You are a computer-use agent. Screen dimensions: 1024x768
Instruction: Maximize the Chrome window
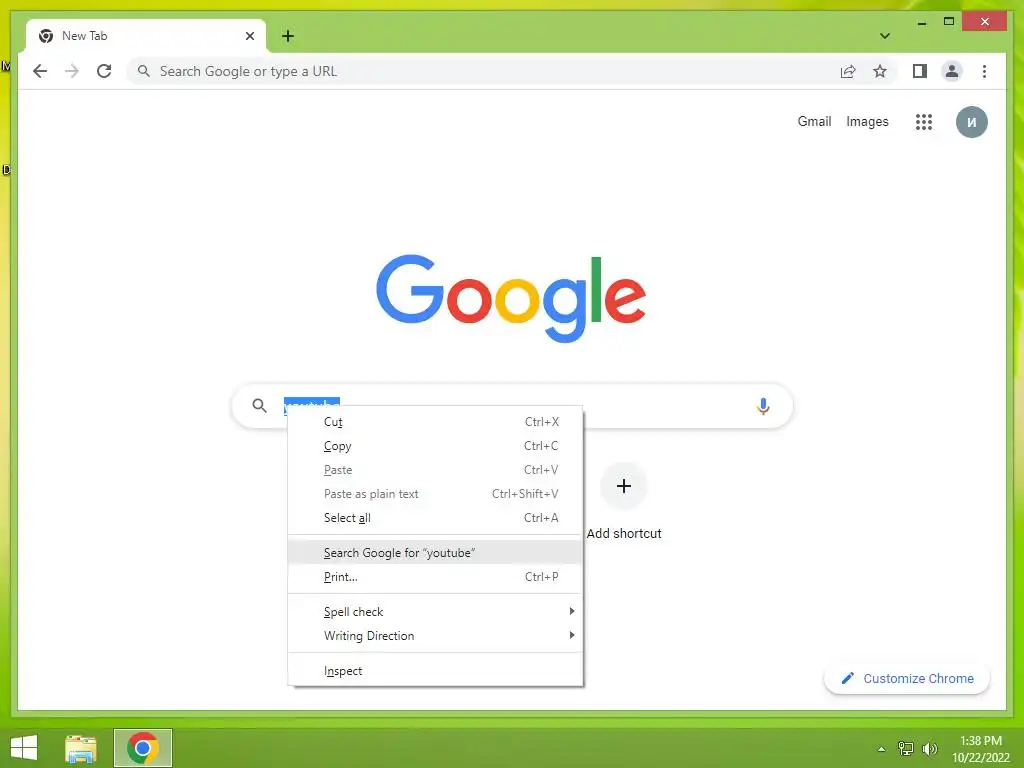(x=949, y=22)
